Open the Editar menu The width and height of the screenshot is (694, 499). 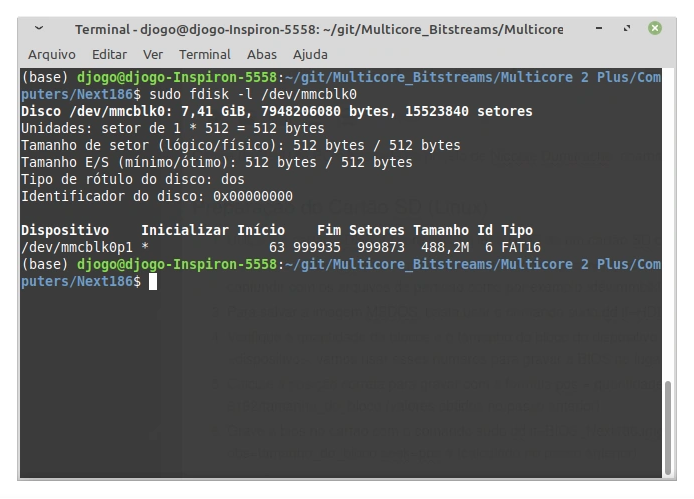pos(109,54)
